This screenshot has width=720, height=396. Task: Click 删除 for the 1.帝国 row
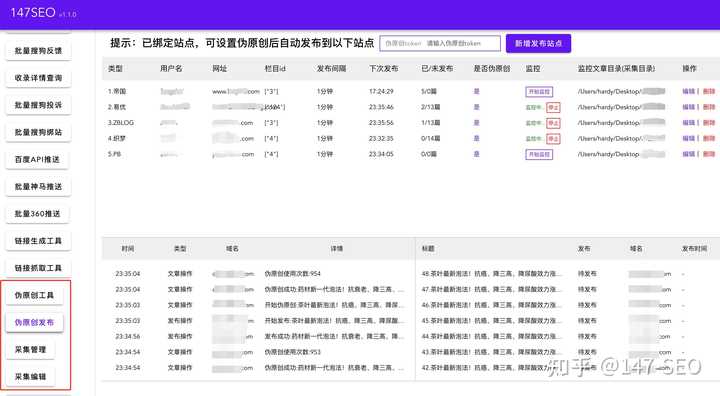tap(709, 91)
